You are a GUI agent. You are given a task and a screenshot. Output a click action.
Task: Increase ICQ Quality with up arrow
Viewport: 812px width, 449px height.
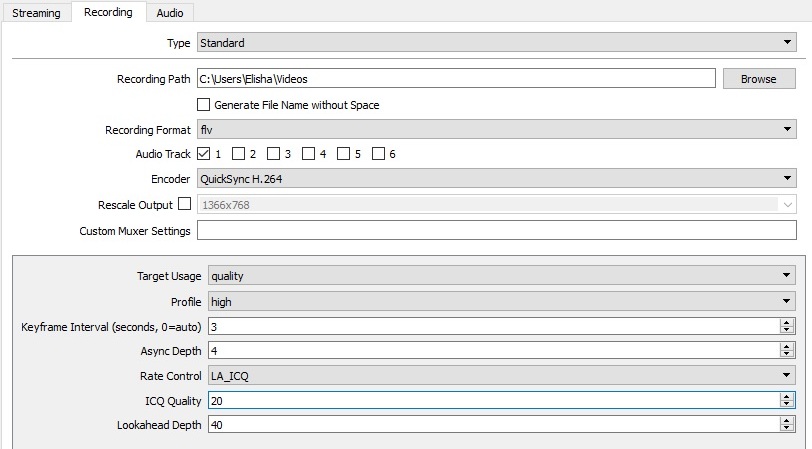[x=787, y=396]
